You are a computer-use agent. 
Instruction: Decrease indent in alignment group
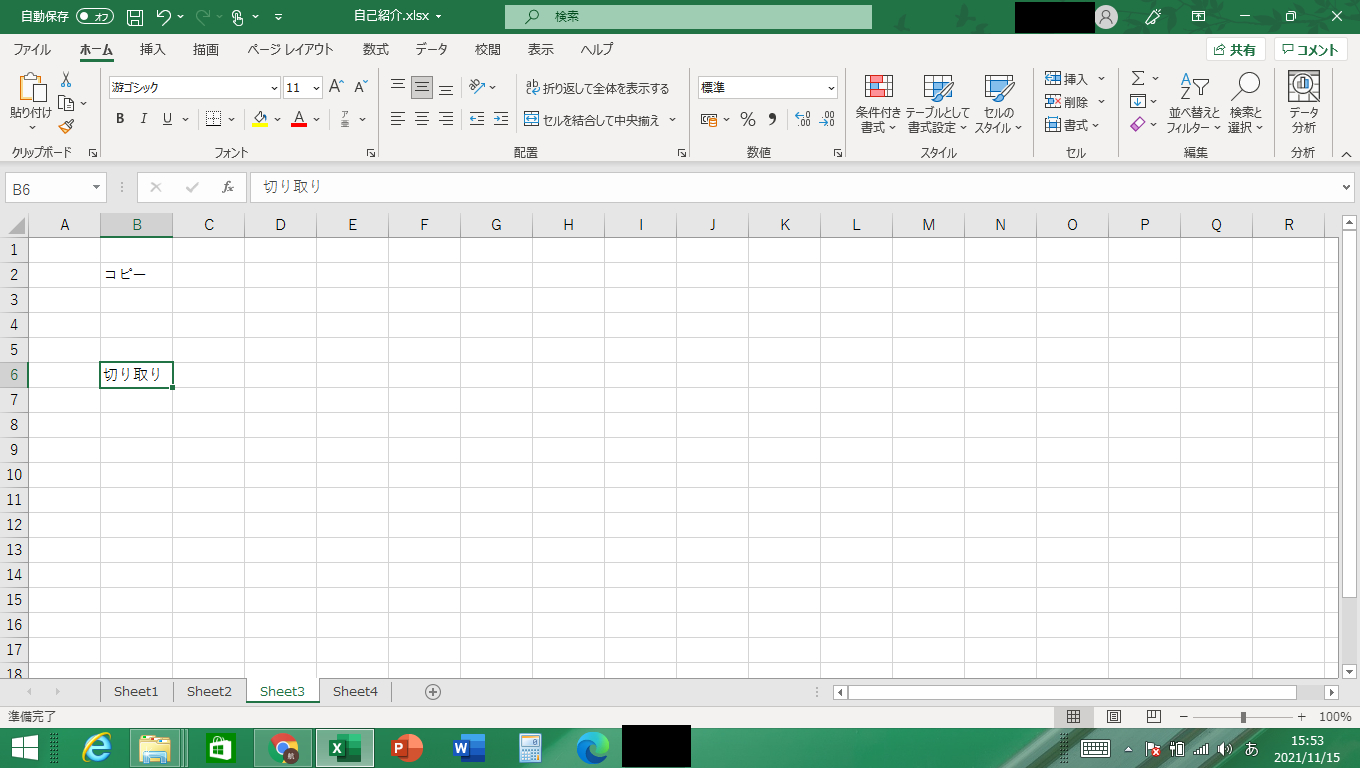tap(477, 119)
